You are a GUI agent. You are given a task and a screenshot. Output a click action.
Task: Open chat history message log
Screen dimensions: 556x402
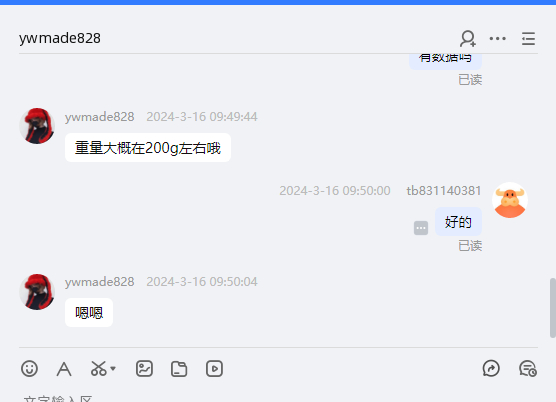pyautogui.click(x=528, y=369)
